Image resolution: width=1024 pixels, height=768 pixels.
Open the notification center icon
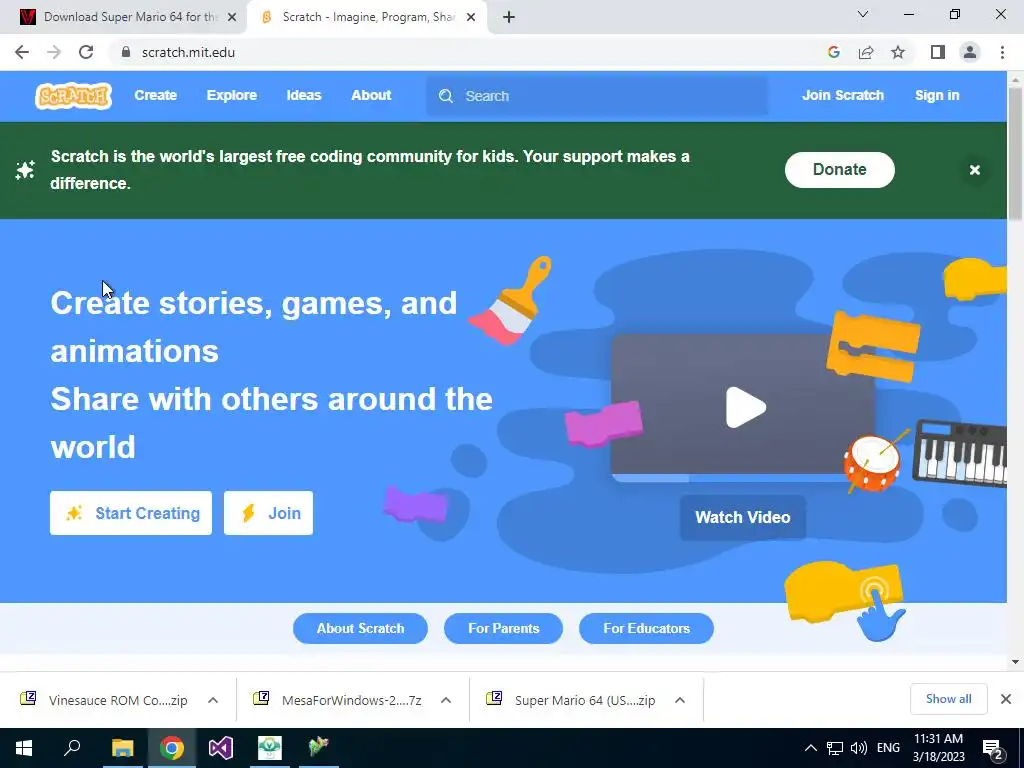tap(993, 748)
